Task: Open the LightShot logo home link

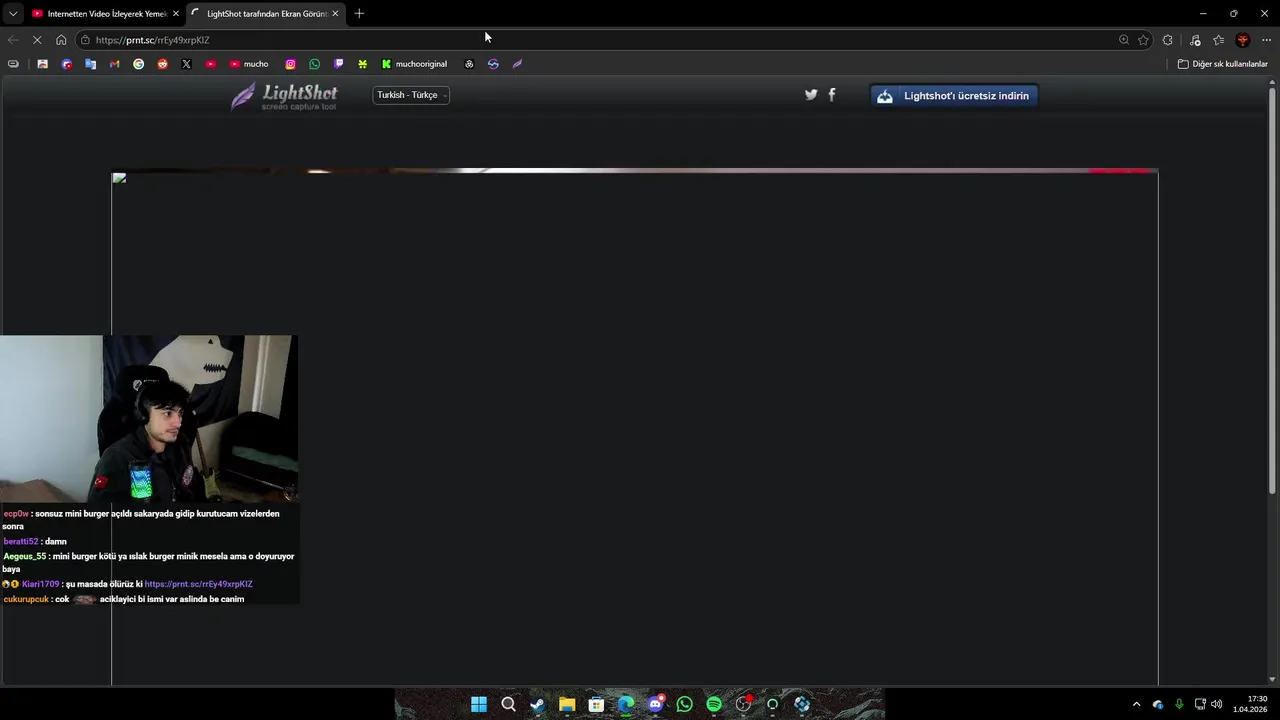Action: (285, 95)
